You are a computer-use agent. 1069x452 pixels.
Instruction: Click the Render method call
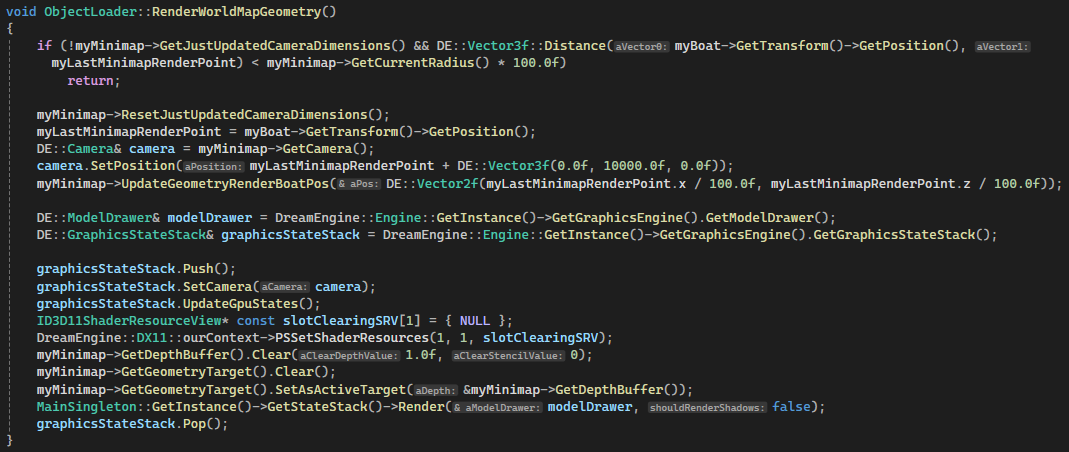click(x=421, y=406)
